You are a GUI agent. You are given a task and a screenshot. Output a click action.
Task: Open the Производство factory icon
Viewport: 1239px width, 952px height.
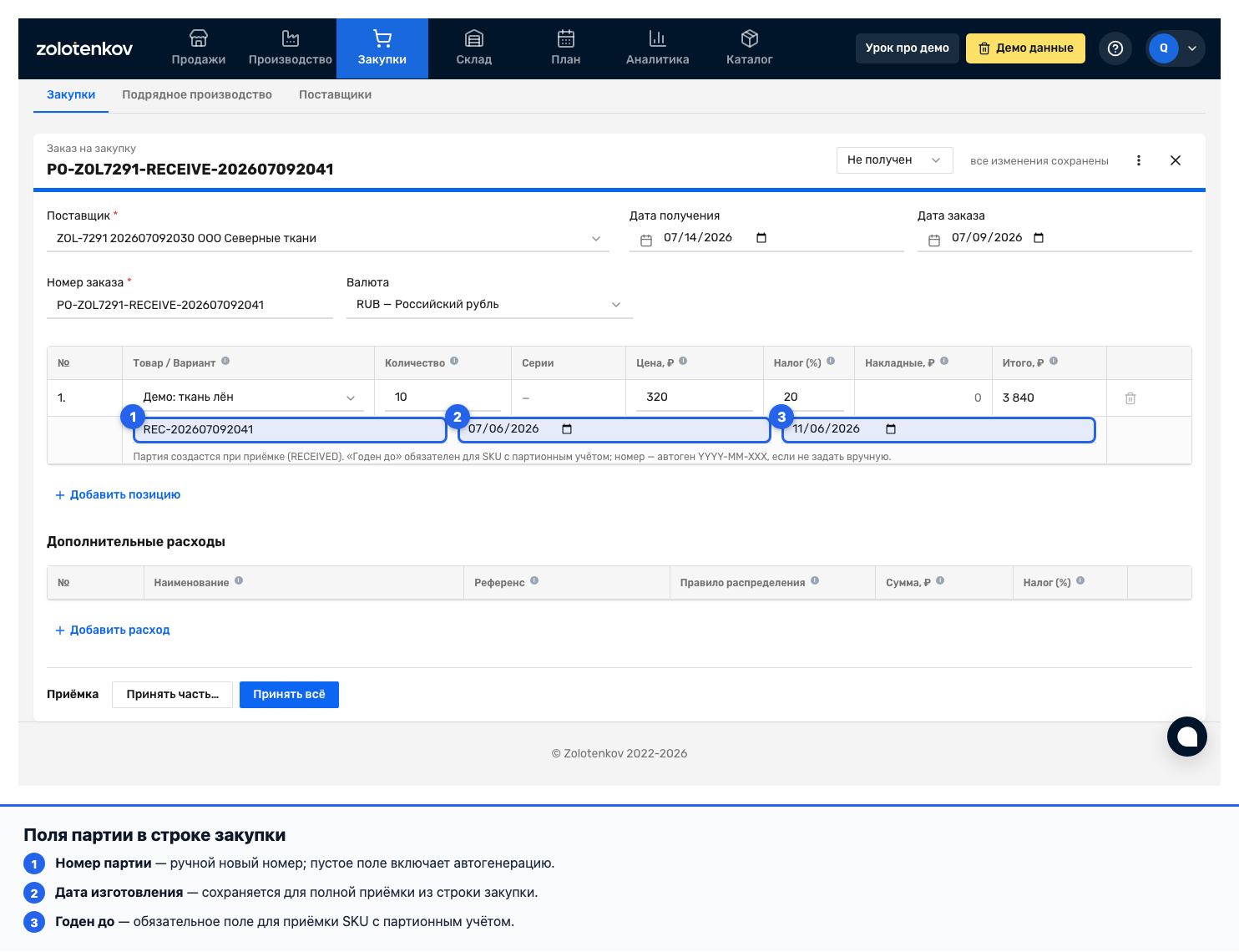click(290, 38)
